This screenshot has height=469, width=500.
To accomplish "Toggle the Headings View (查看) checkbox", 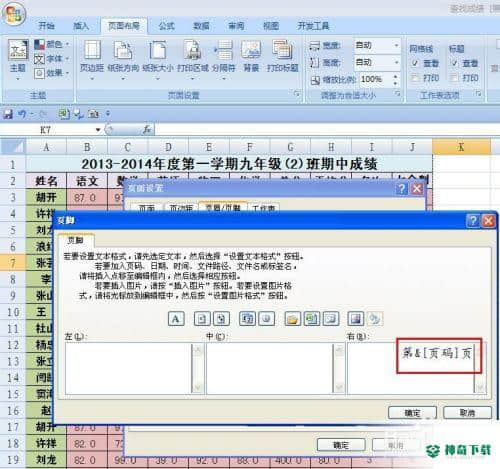I will click(x=455, y=63).
